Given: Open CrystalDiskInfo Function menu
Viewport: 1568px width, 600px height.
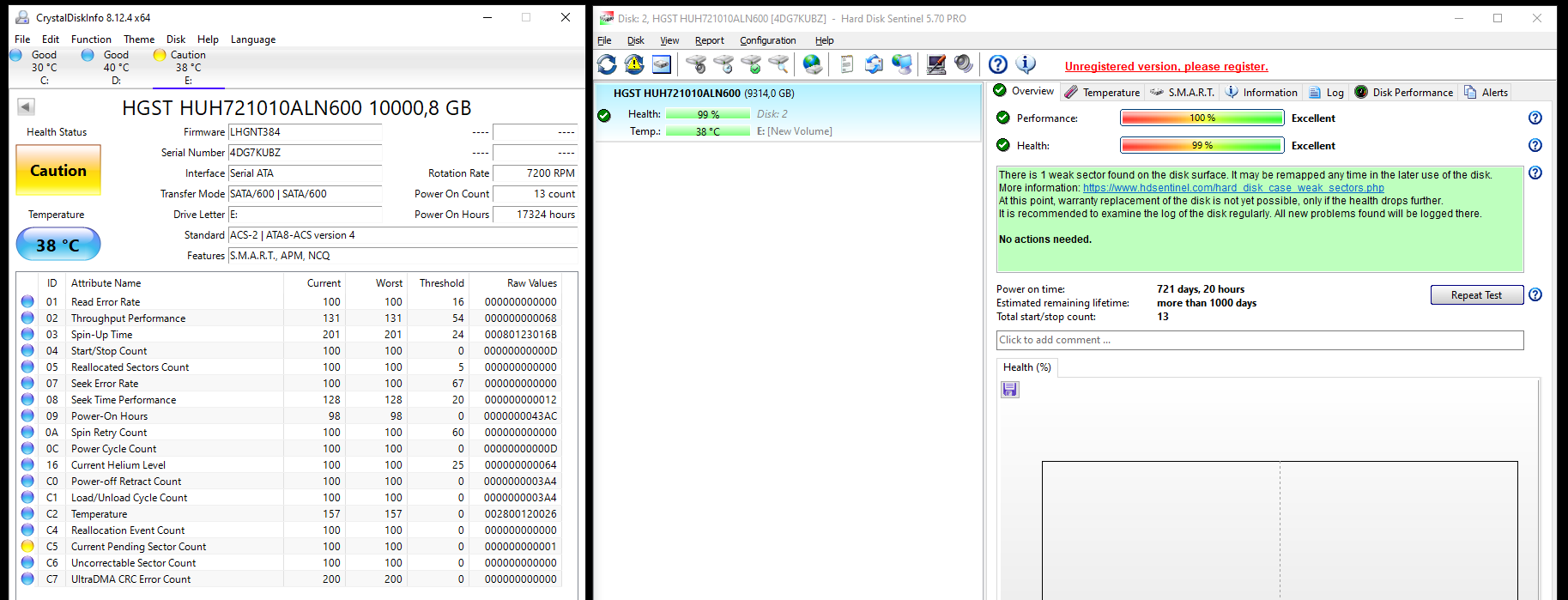Looking at the screenshot, I should (x=91, y=39).
